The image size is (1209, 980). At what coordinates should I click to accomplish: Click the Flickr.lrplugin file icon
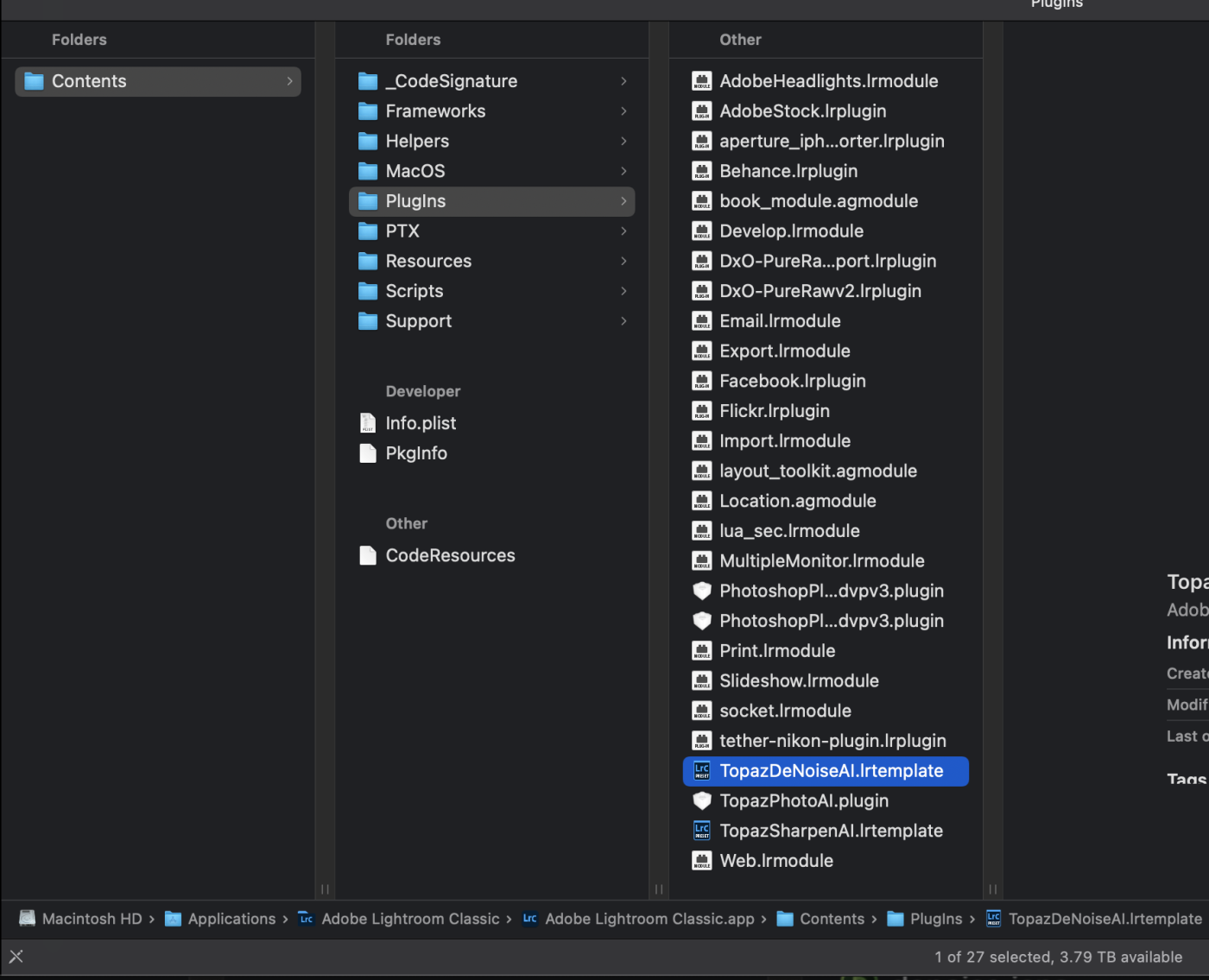pos(702,411)
